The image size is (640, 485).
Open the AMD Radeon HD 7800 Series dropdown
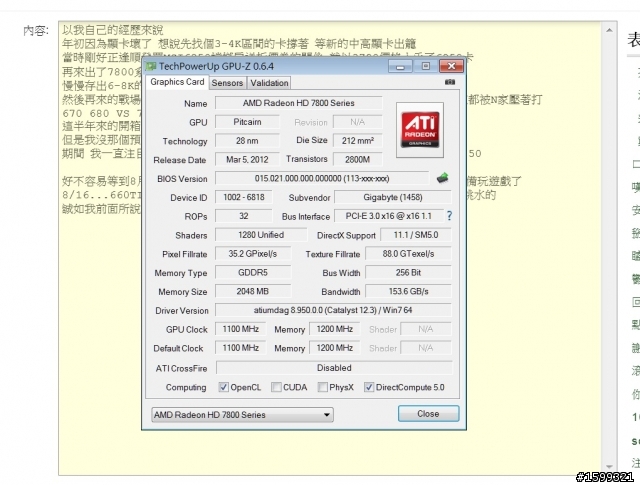click(242, 415)
